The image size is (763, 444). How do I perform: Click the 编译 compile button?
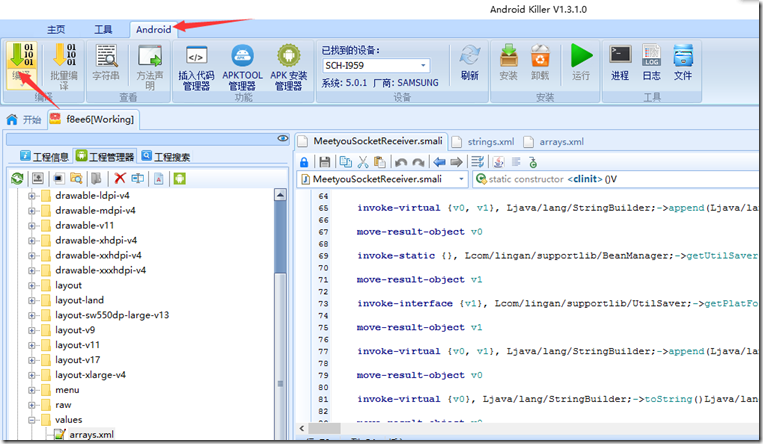21,66
